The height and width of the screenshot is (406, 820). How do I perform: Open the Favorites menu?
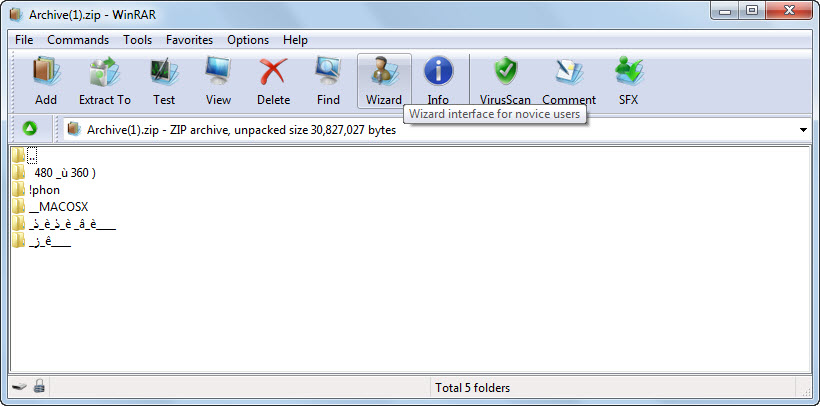(x=189, y=40)
